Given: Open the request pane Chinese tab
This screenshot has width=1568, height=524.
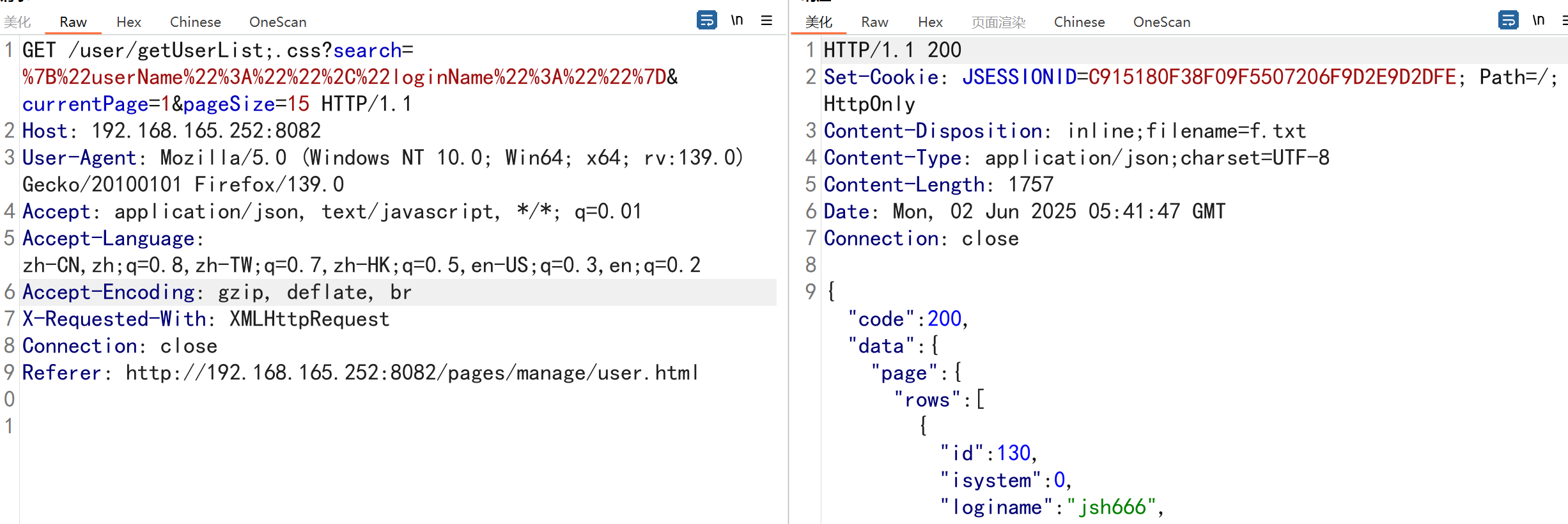Looking at the screenshot, I should (x=195, y=22).
